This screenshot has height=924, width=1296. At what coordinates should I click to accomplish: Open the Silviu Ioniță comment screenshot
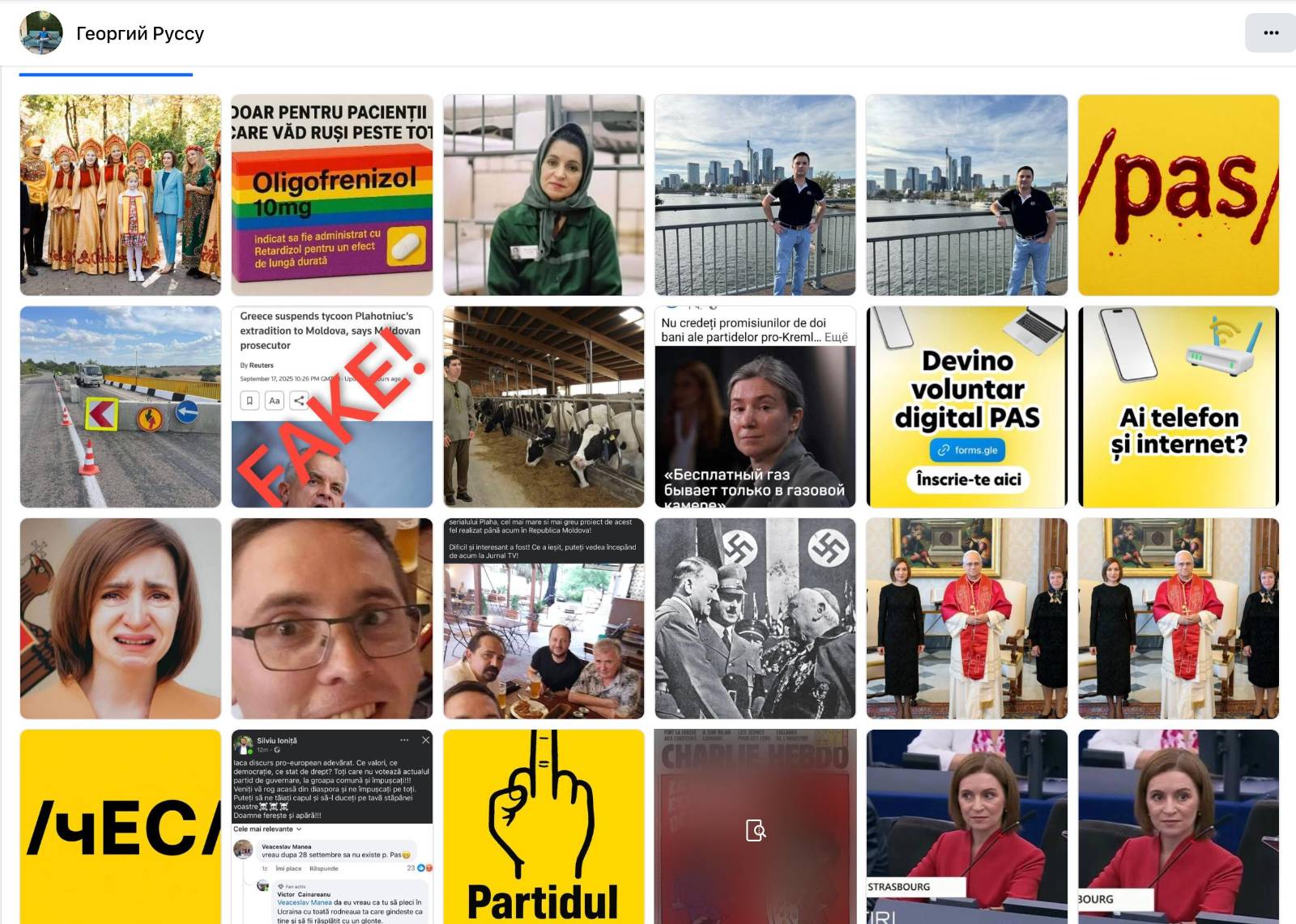click(x=332, y=827)
